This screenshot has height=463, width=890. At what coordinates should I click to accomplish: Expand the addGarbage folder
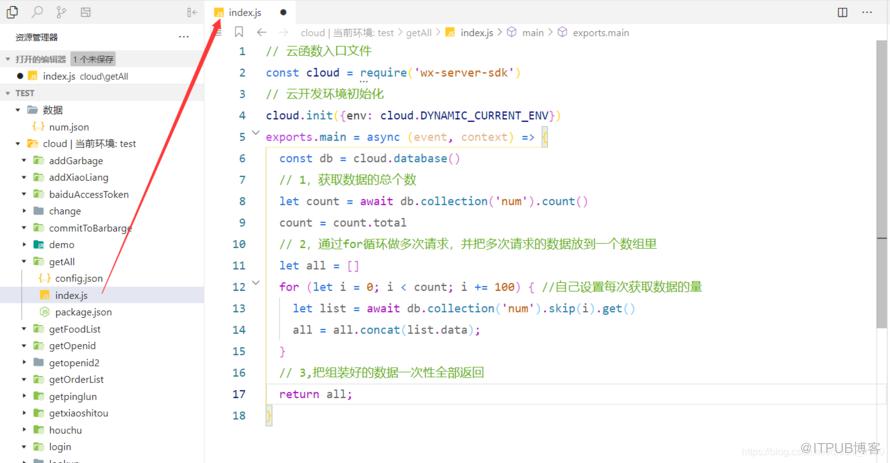coord(24,161)
